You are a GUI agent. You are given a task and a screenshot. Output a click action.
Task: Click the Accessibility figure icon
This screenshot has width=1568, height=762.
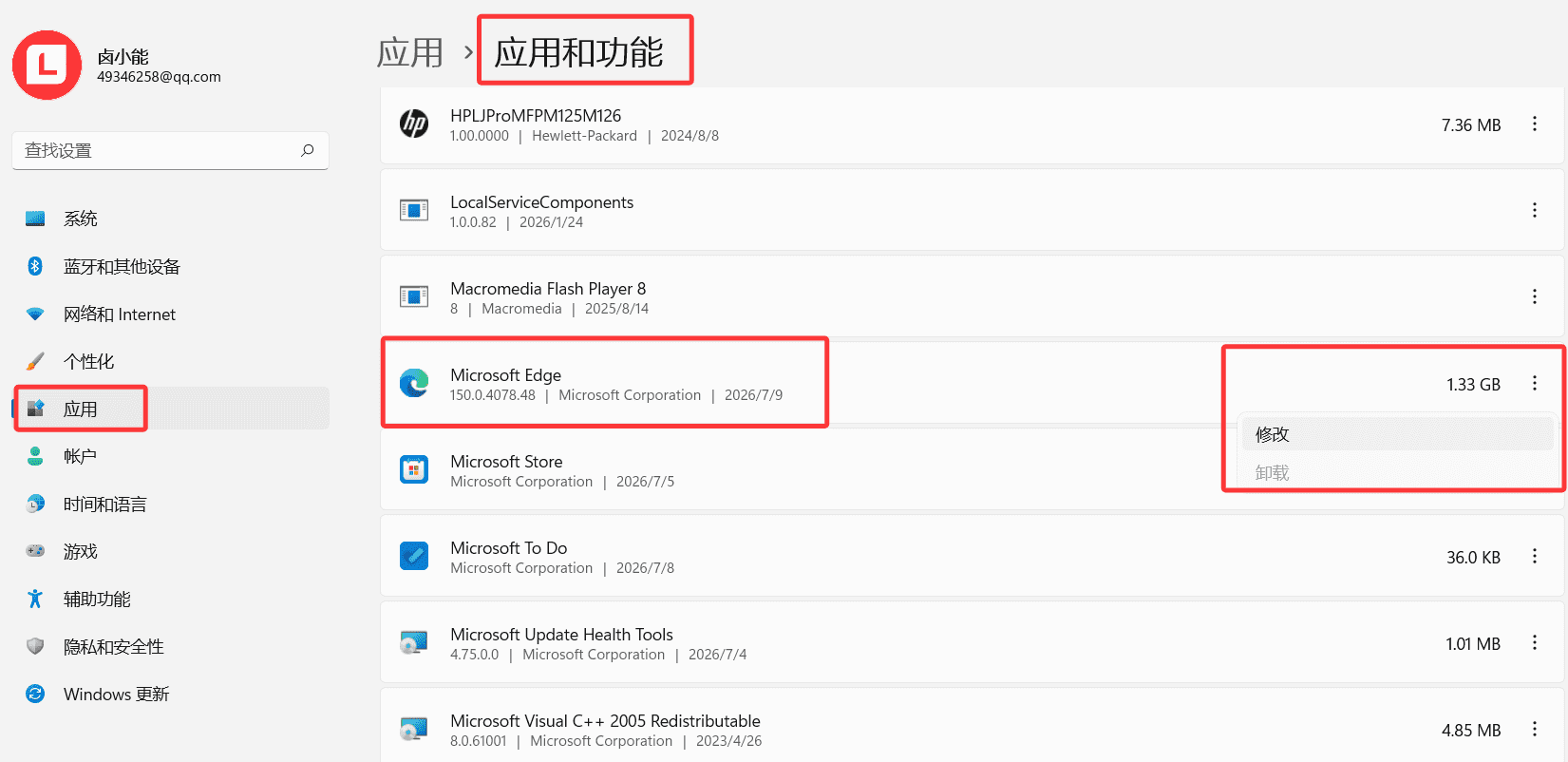coord(35,599)
